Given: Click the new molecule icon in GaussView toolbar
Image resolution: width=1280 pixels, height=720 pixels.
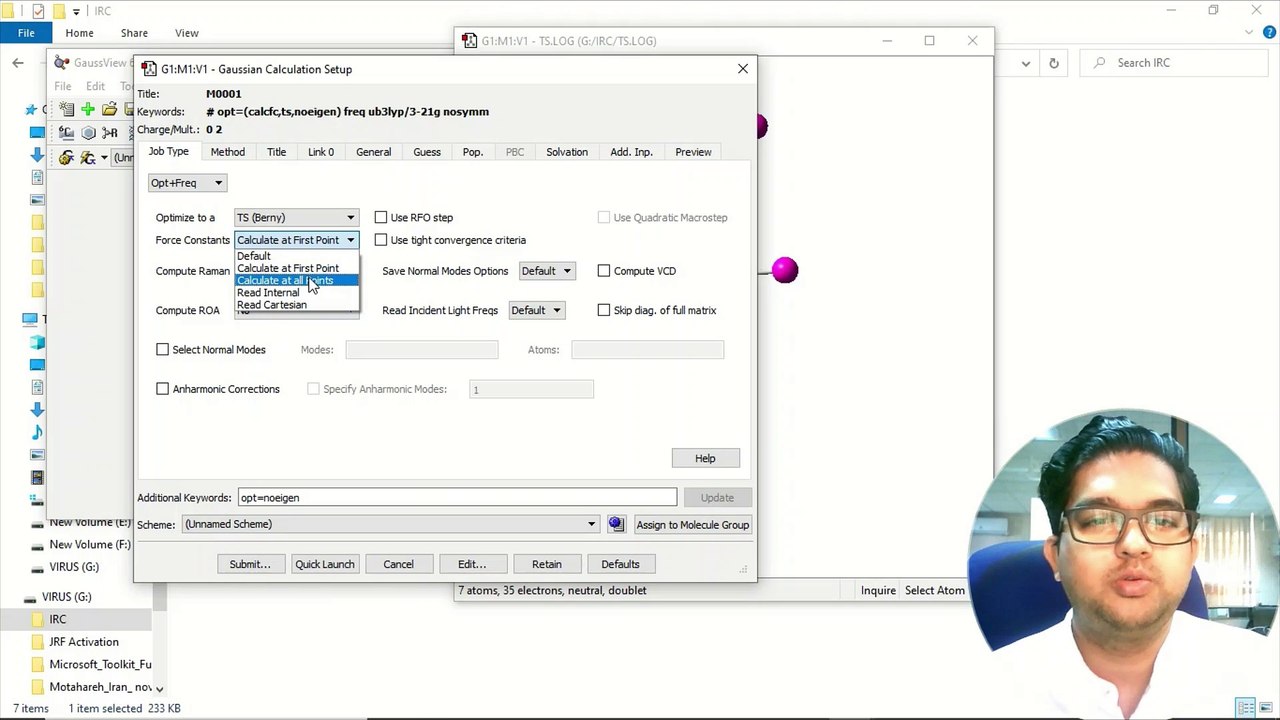Looking at the screenshot, I should coord(66,109).
